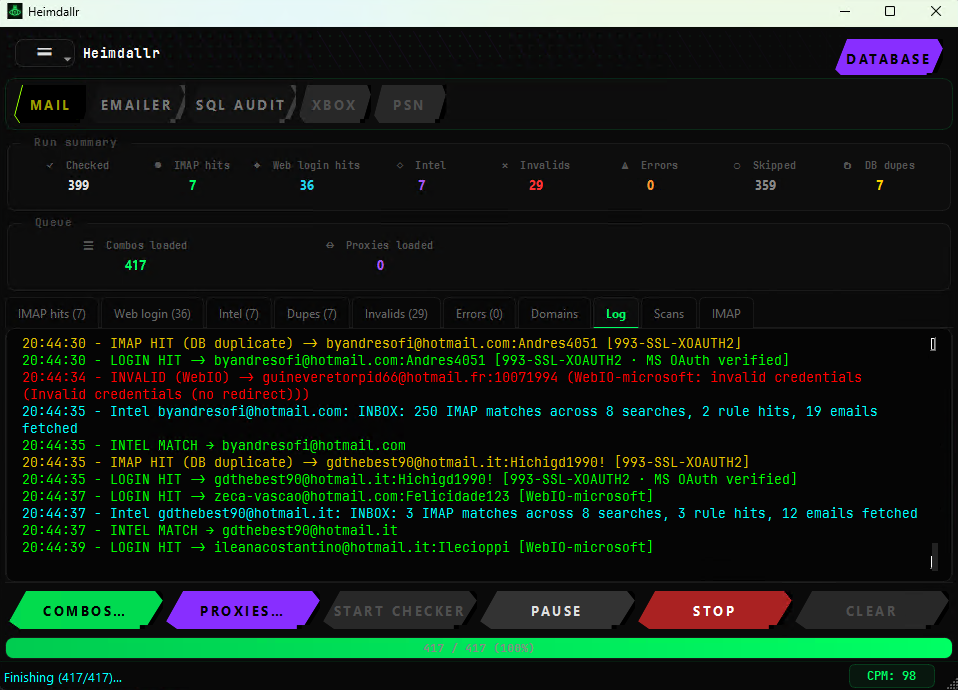The image size is (958, 690).
Task: Show the Dupes (7) tab
Action: tap(312, 314)
